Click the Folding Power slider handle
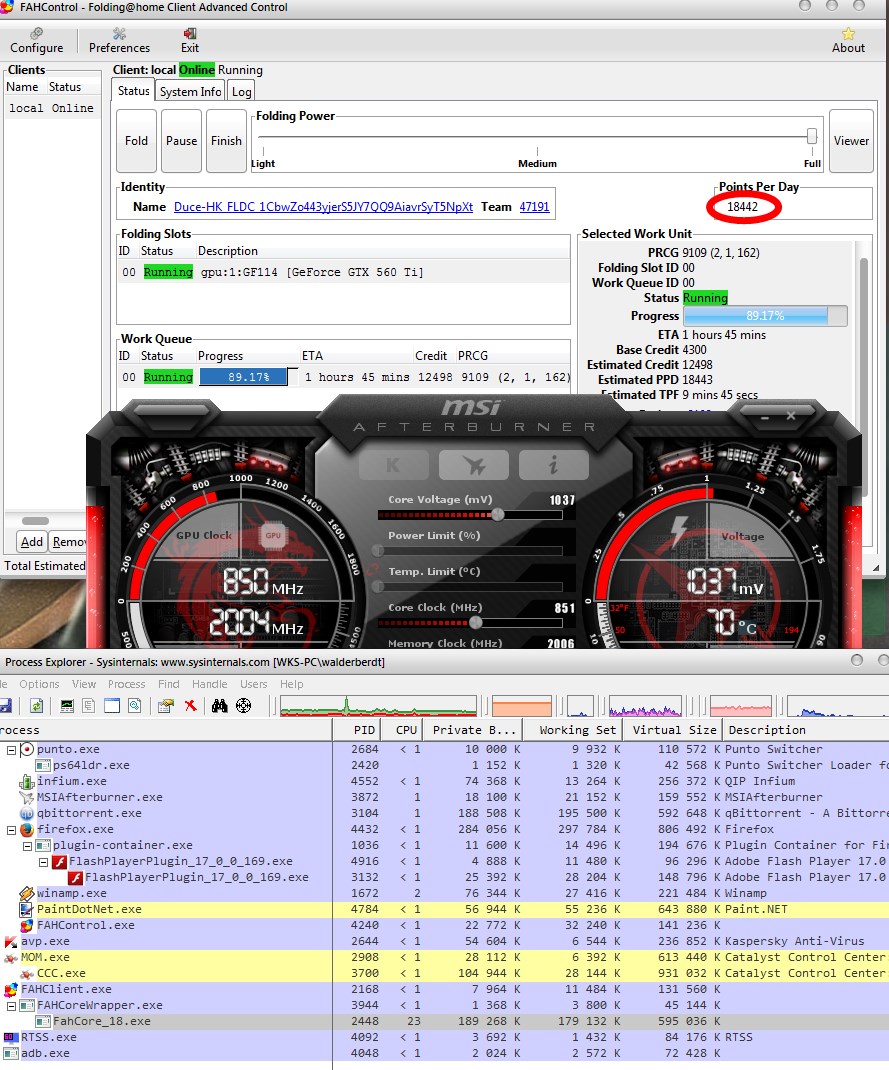The height and width of the screenshot is (1070, 889). 811,136
